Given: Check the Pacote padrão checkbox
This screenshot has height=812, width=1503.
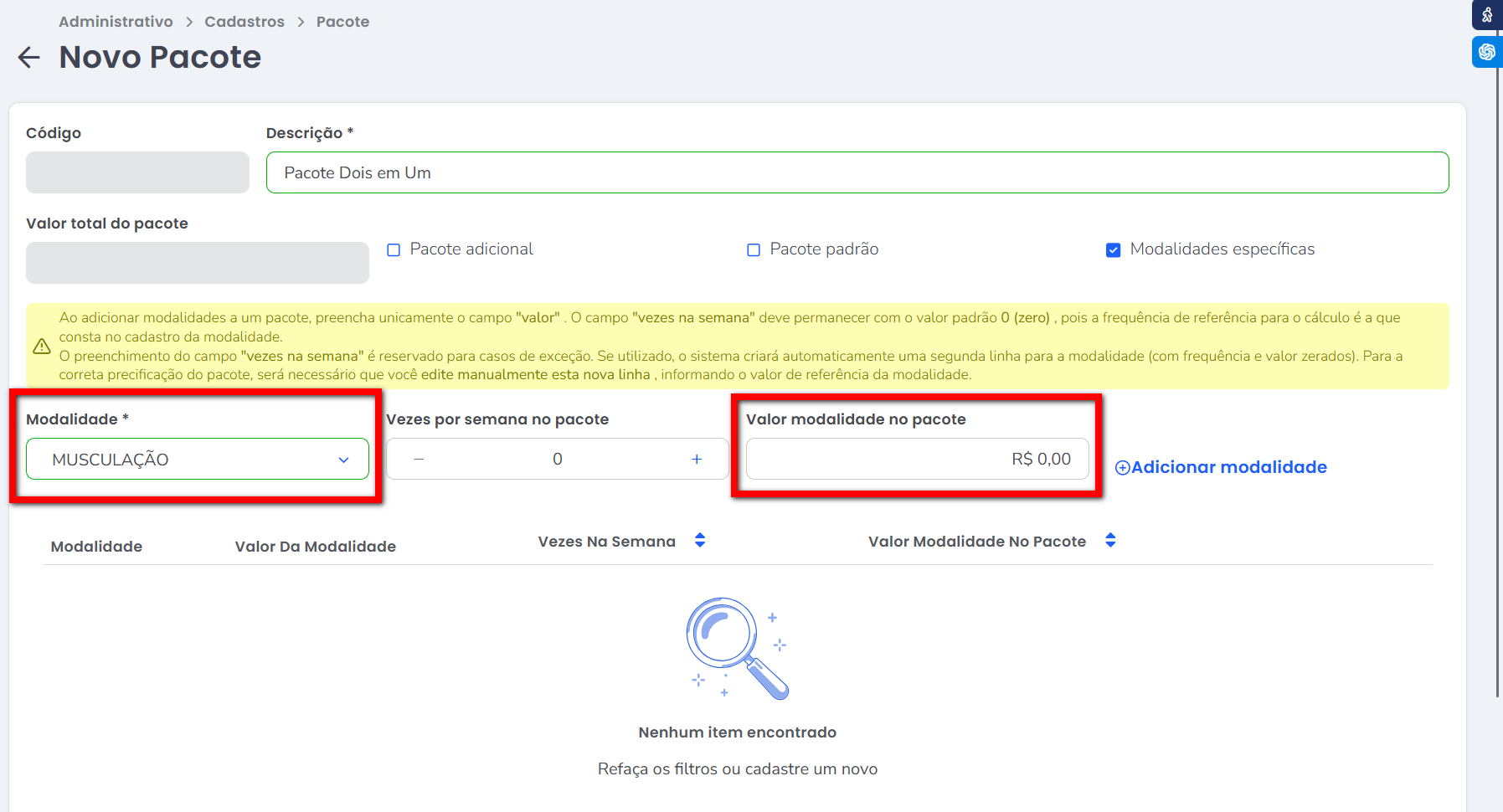Looking at the screenshot, I should pos(754,250).
